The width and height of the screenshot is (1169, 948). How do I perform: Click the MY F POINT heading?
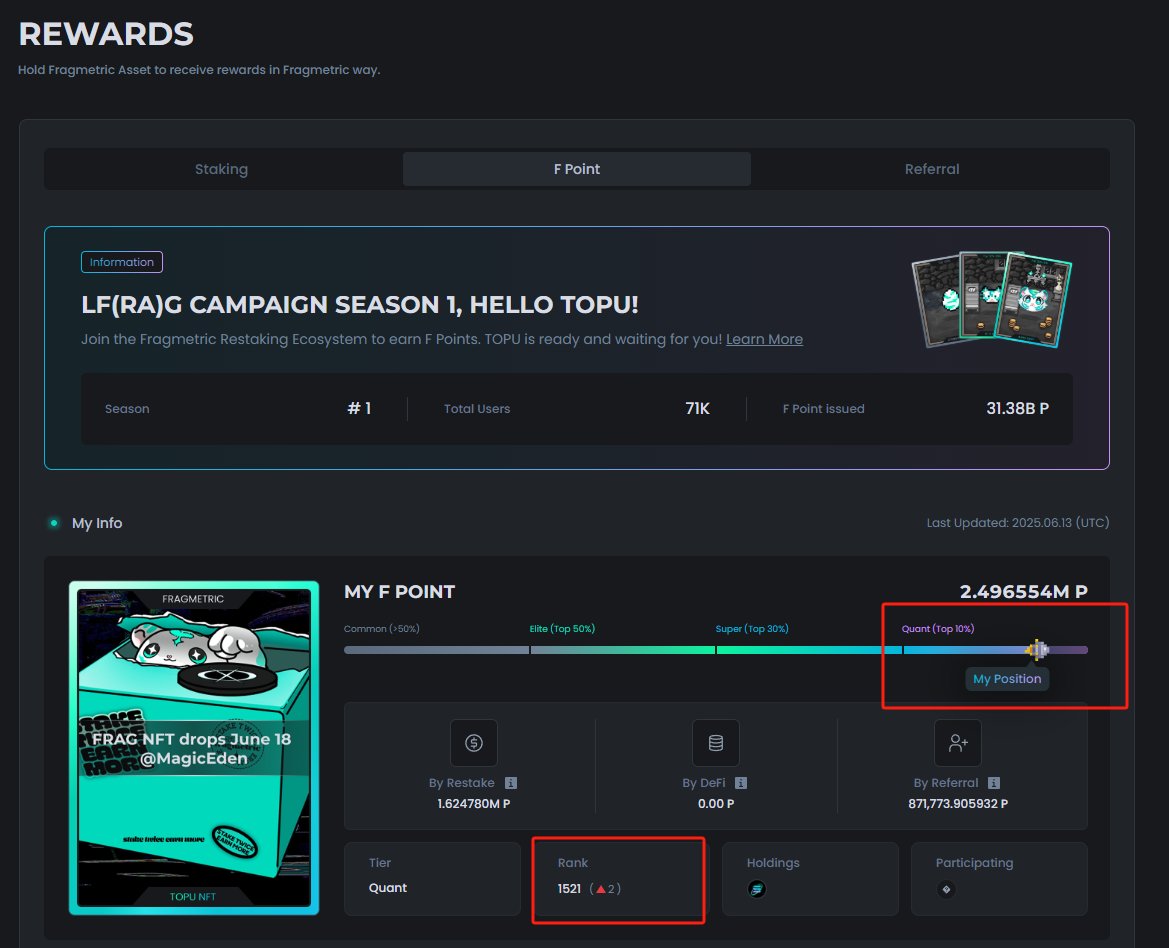[400, 592]
